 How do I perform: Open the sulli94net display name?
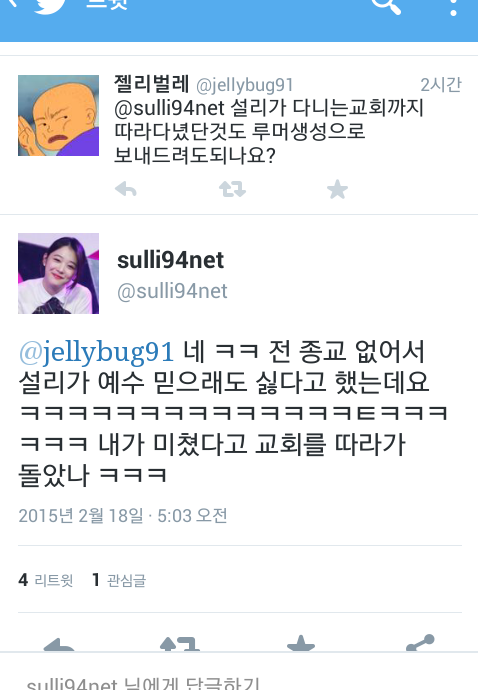point(170,260)
